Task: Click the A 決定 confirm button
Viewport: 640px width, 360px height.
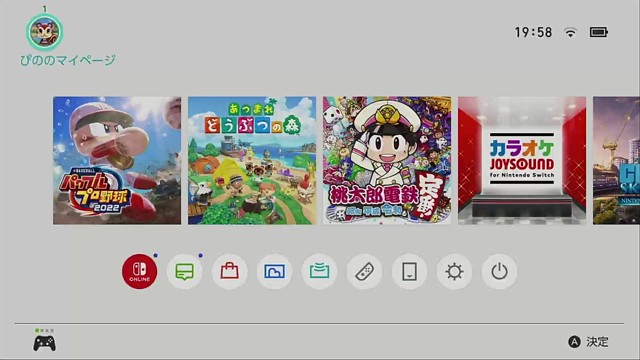Action: [x=588, y=342]
